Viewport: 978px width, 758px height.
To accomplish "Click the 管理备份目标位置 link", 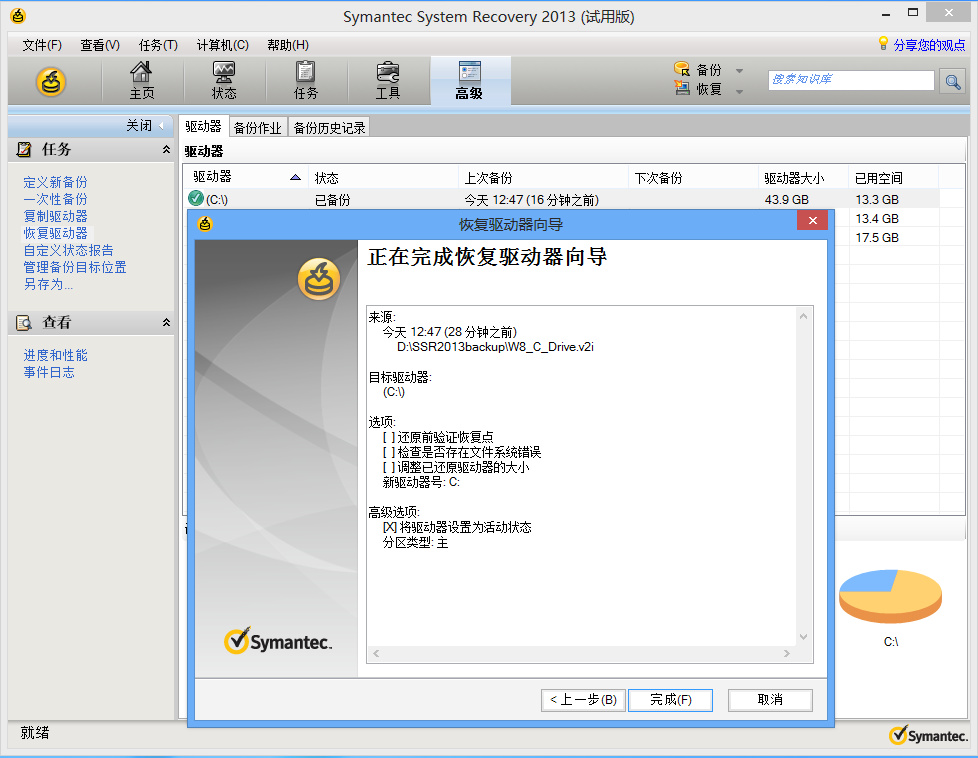I will [x=75, y=267].
